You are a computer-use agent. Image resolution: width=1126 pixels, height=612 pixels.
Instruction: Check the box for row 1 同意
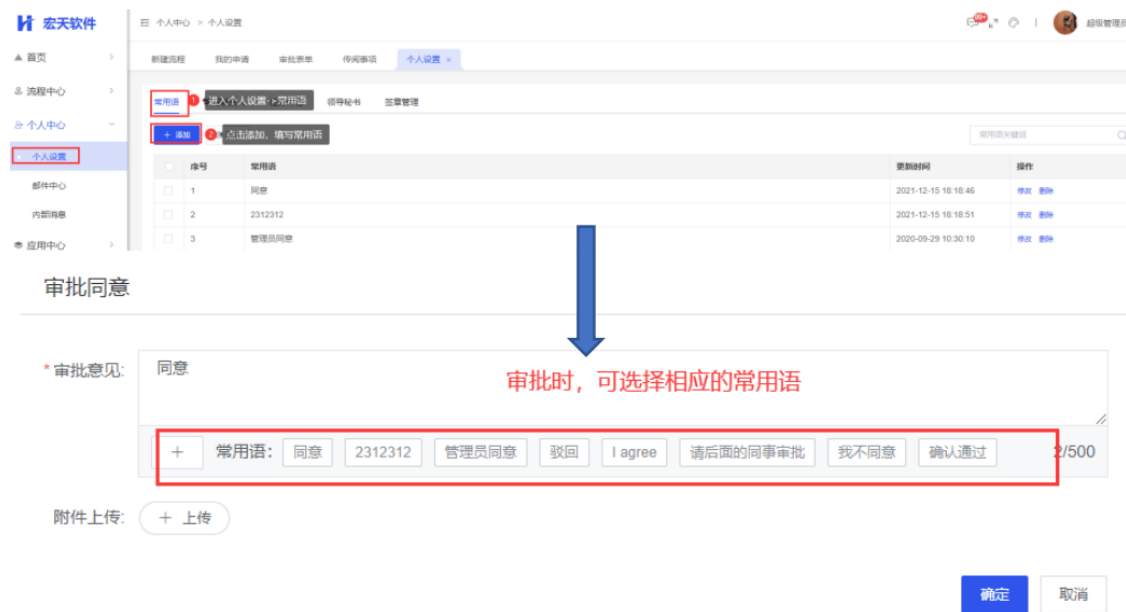pos(168,191)
